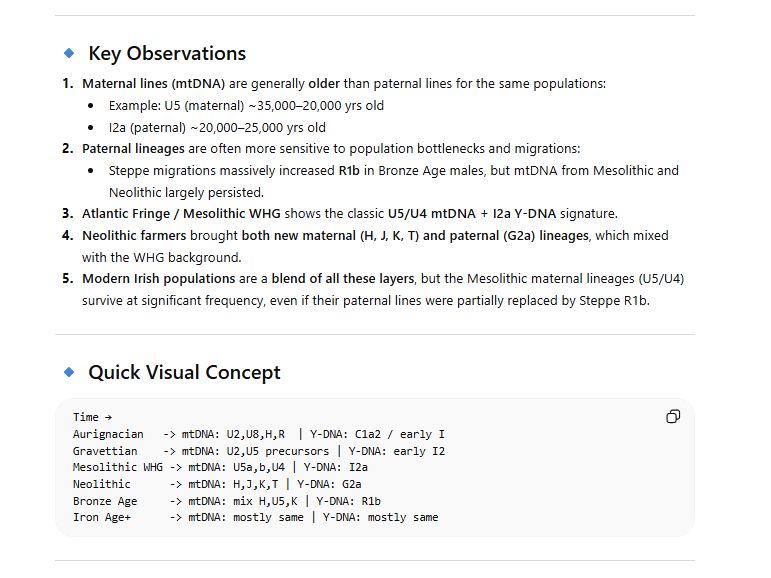The image size is (771, 578).
Task: Click the bold R1b in Steppe migrations bullet
Action: [x=349, y=171]
